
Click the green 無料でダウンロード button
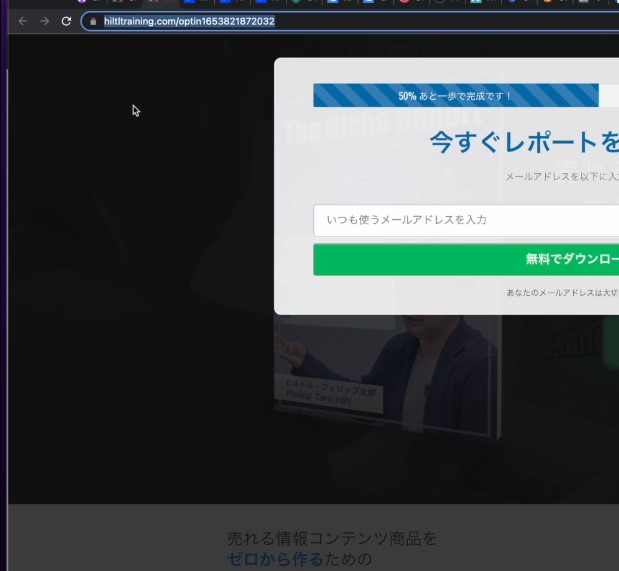point(466,259)
